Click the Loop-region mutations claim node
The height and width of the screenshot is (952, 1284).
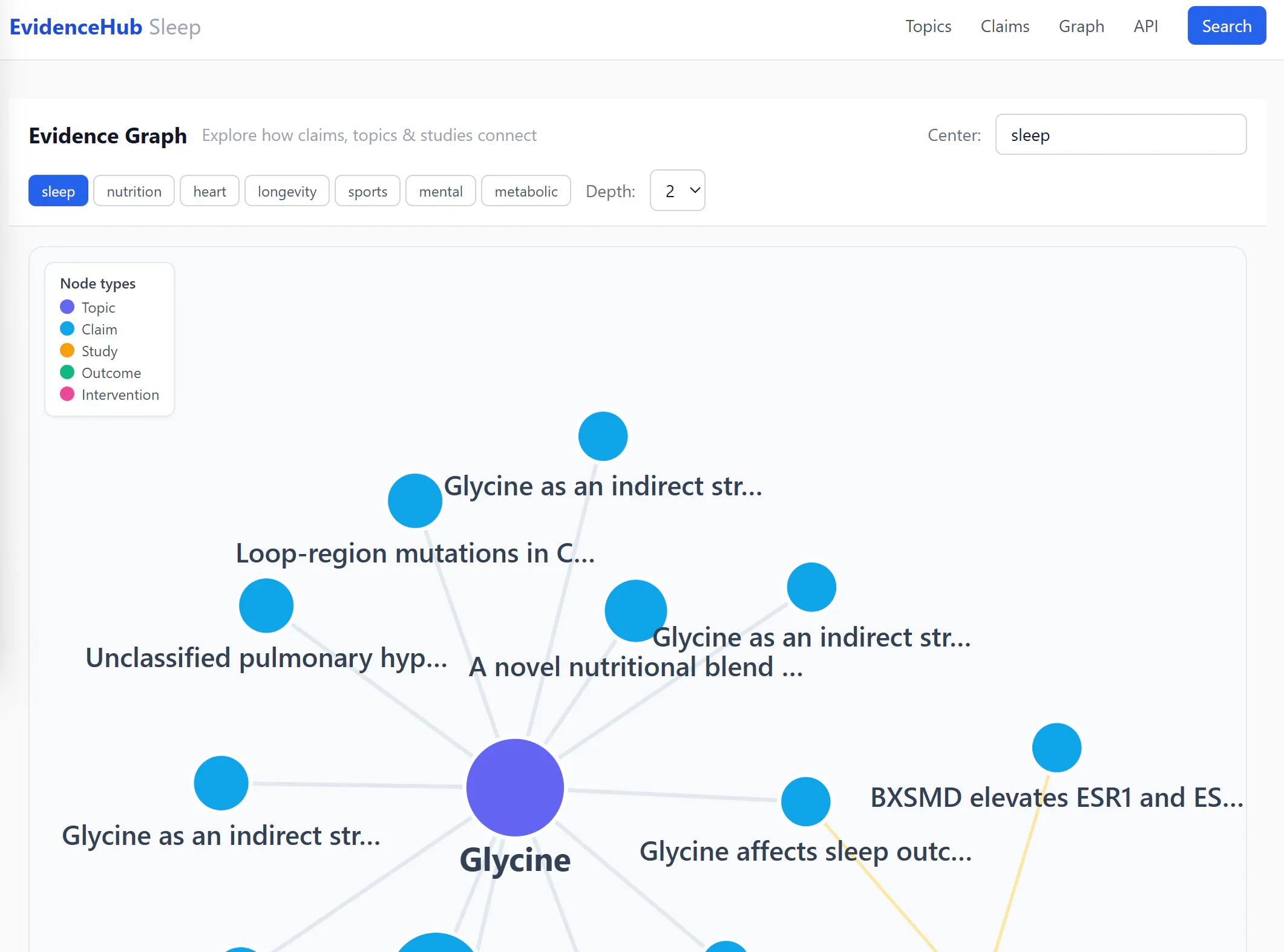point(415,501)
